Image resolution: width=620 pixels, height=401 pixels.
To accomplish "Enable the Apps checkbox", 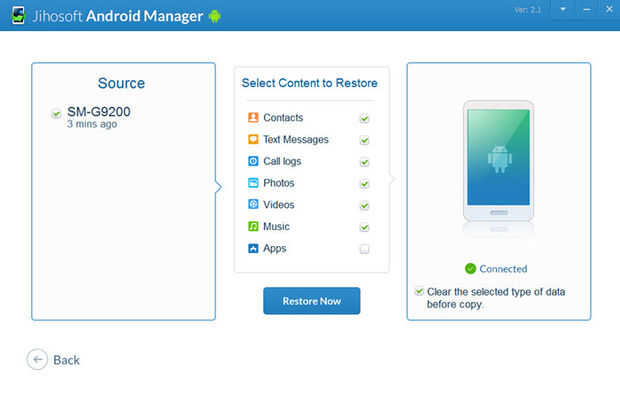I will [364, 249].
